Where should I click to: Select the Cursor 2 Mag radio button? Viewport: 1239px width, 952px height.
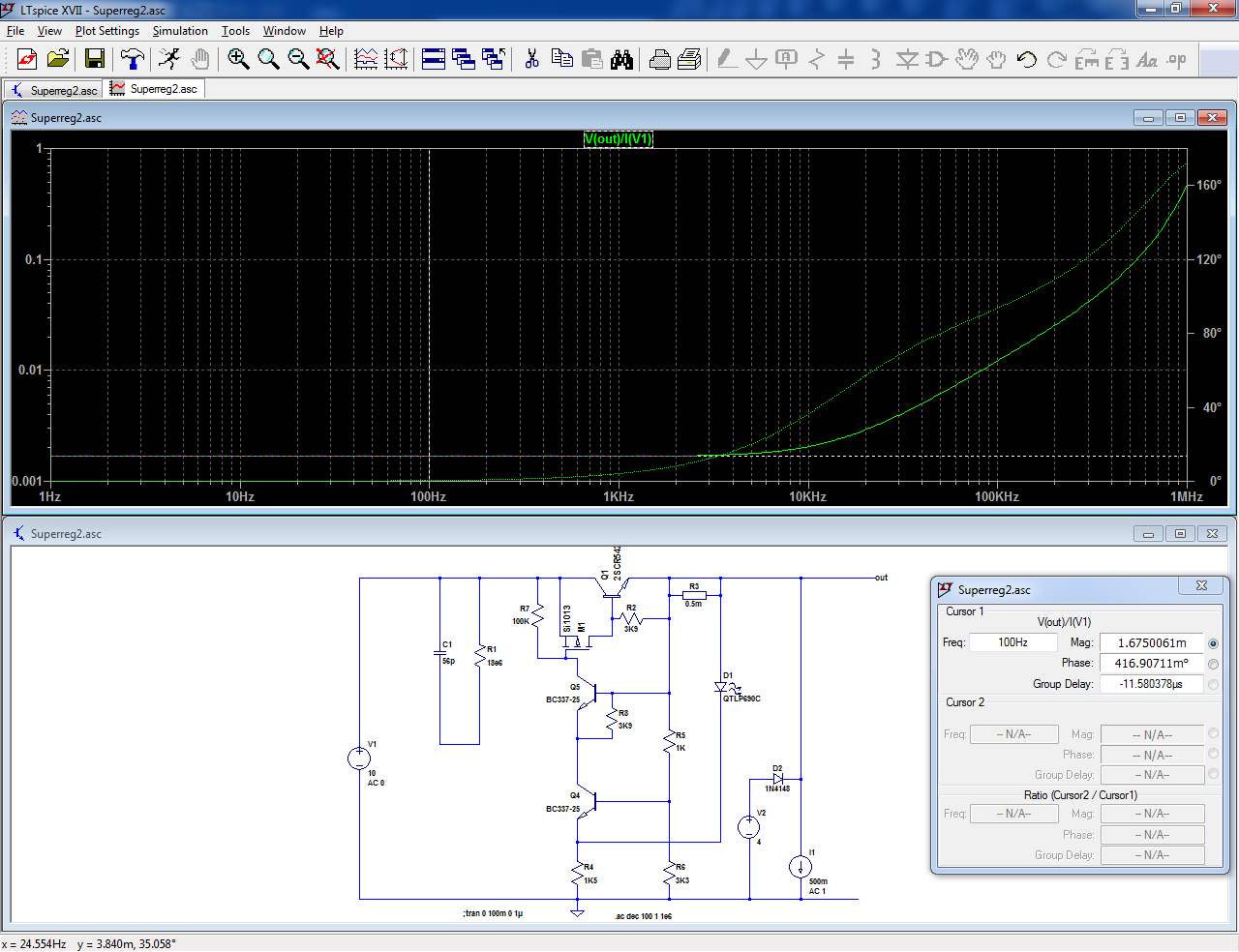pos(1213,733)
